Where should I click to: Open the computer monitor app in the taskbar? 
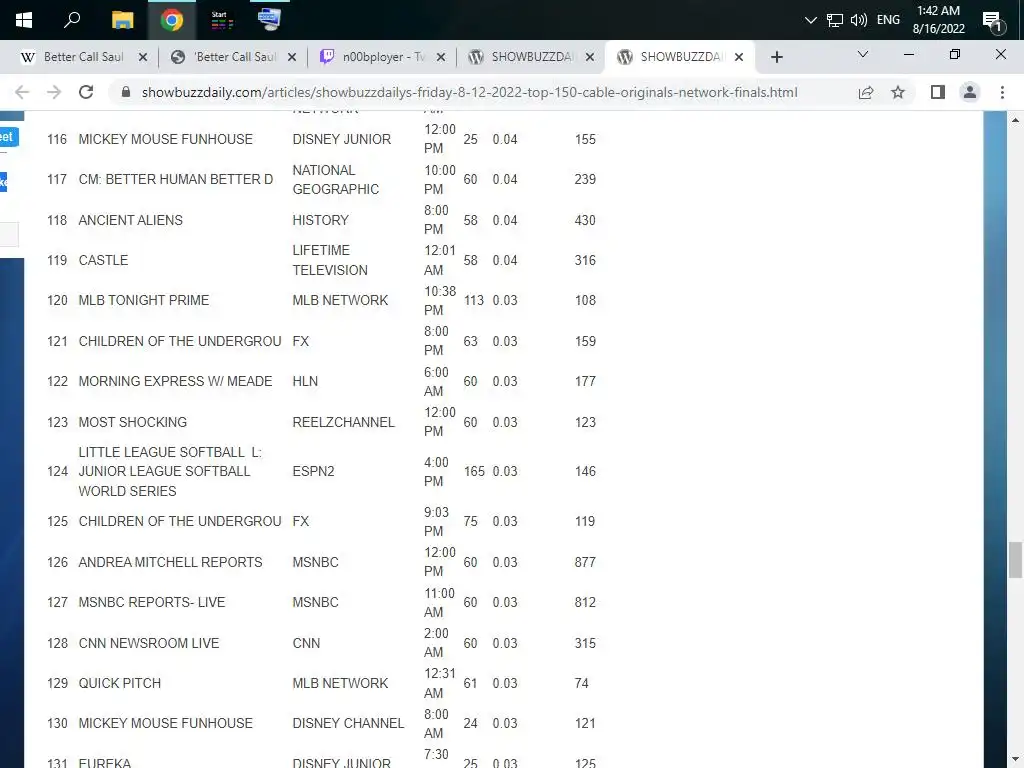tap(269, 20)
